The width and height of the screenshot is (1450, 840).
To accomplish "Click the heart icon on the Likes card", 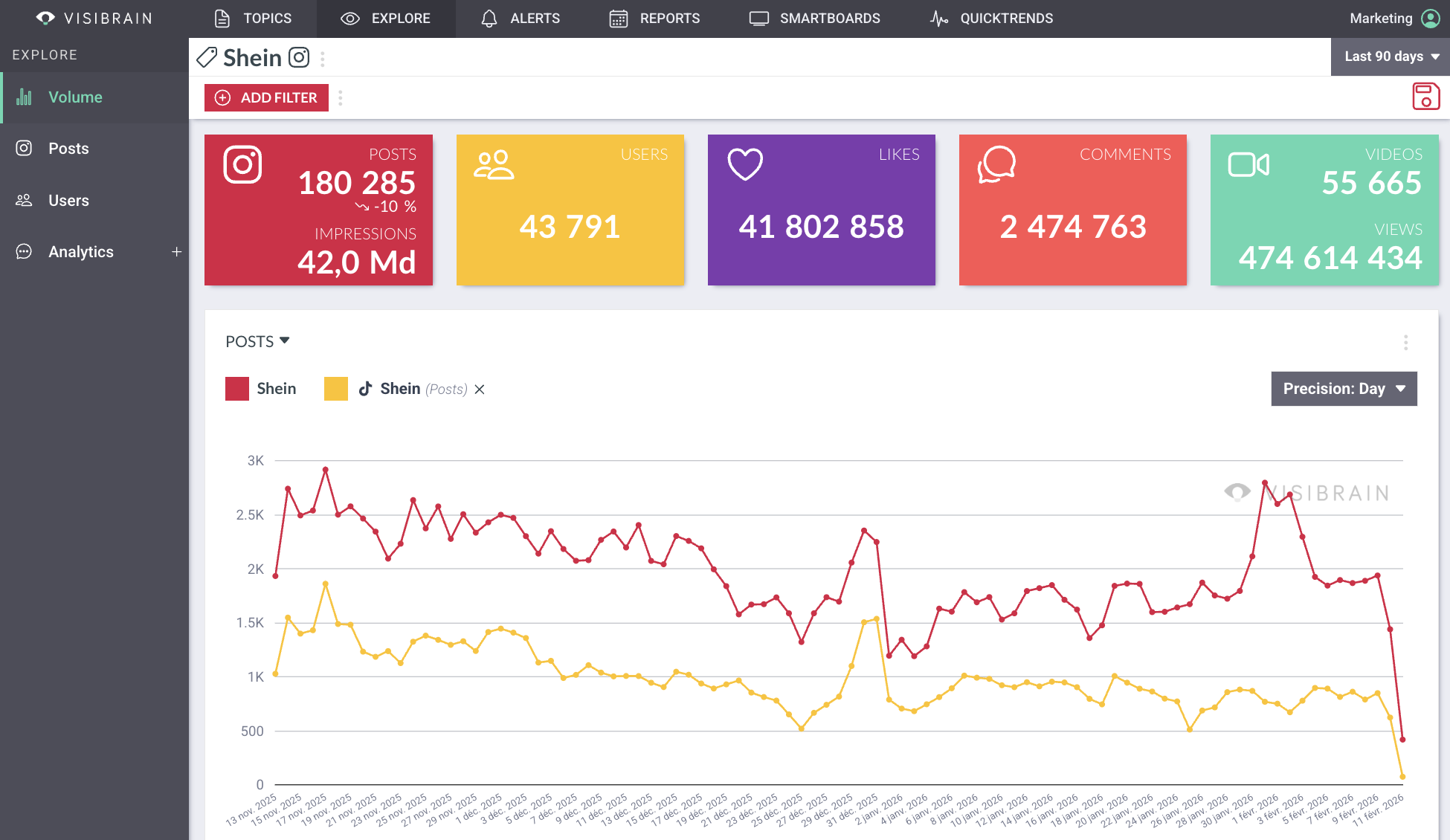I will tap(745, 164).
